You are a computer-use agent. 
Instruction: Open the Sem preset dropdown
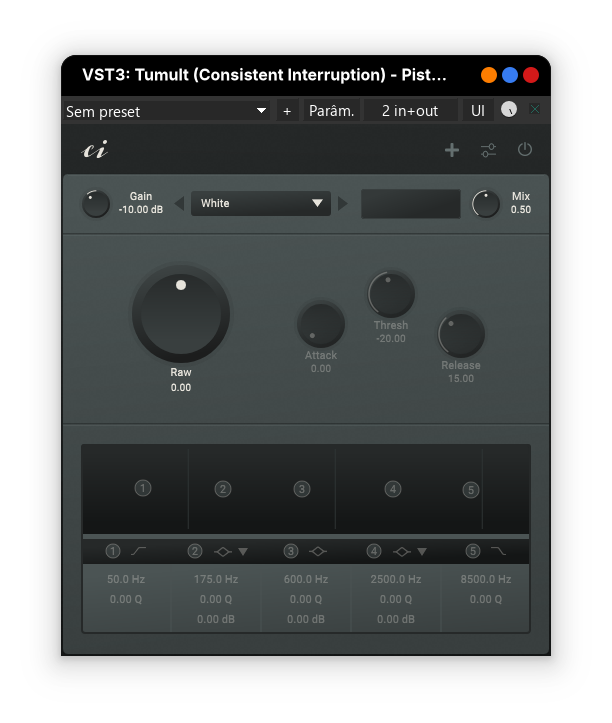coord(167,111)
